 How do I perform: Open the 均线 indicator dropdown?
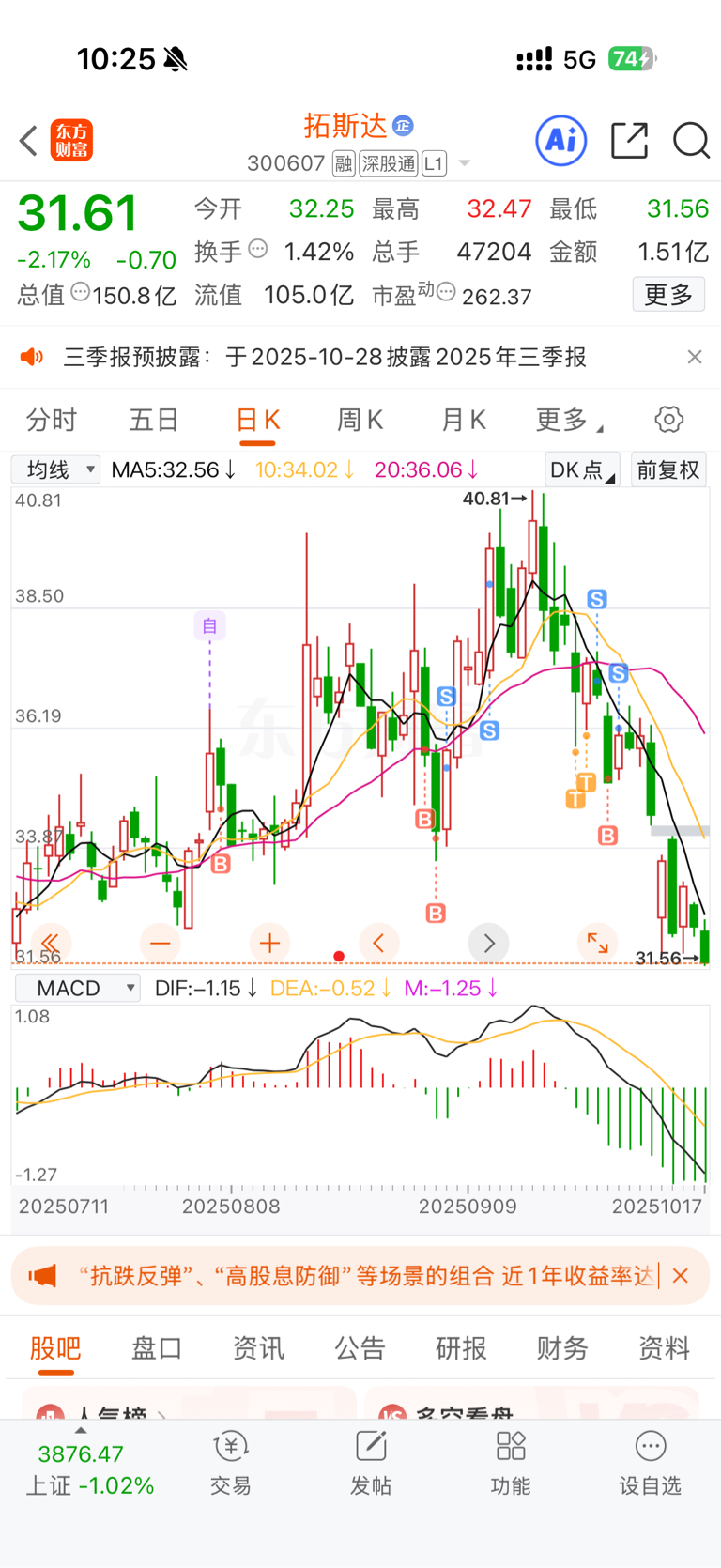55,469
